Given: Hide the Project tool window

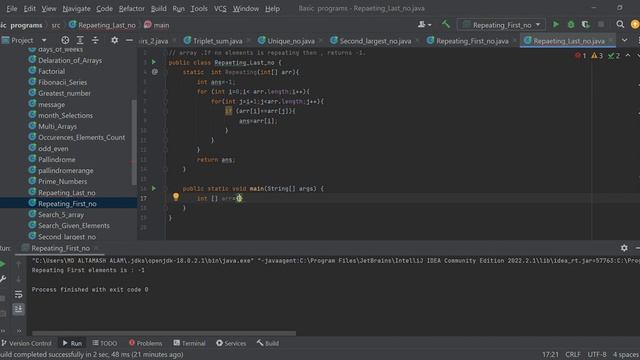Looking at the screenshot, I should [129, 40].
